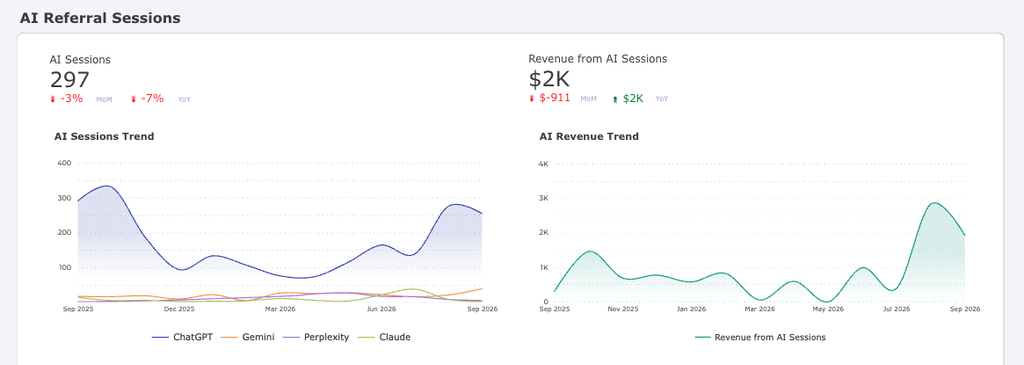Click the -3% MoM sessions change
This screenshot has width=1024, height=365.
pos(72,99)
